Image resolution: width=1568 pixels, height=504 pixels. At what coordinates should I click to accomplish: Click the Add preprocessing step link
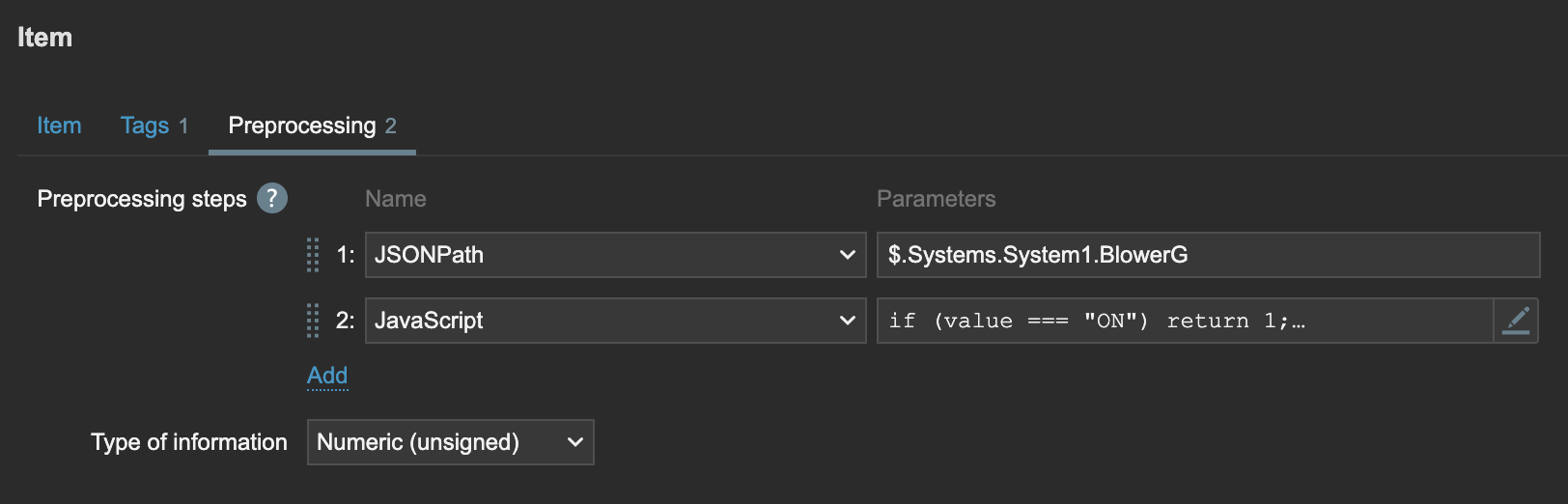pos(327,376)
